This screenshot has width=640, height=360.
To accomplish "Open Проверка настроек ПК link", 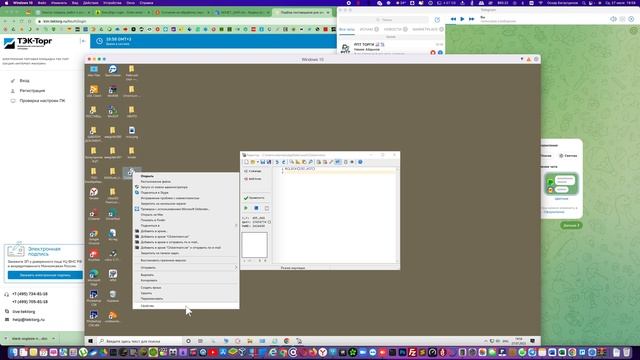I will (x=42, y=100).
